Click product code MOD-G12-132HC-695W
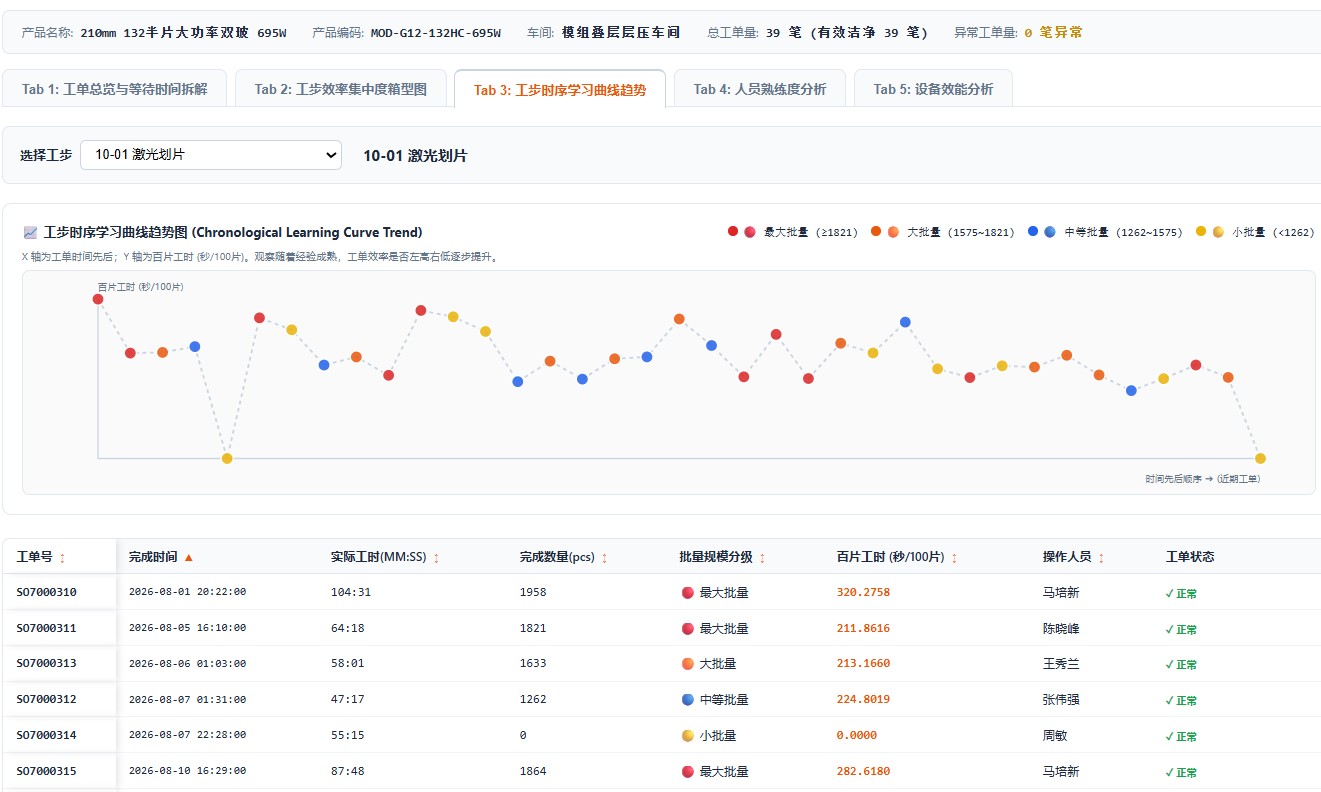Screen dimensions: 1321x792 [x=436, y=33]
